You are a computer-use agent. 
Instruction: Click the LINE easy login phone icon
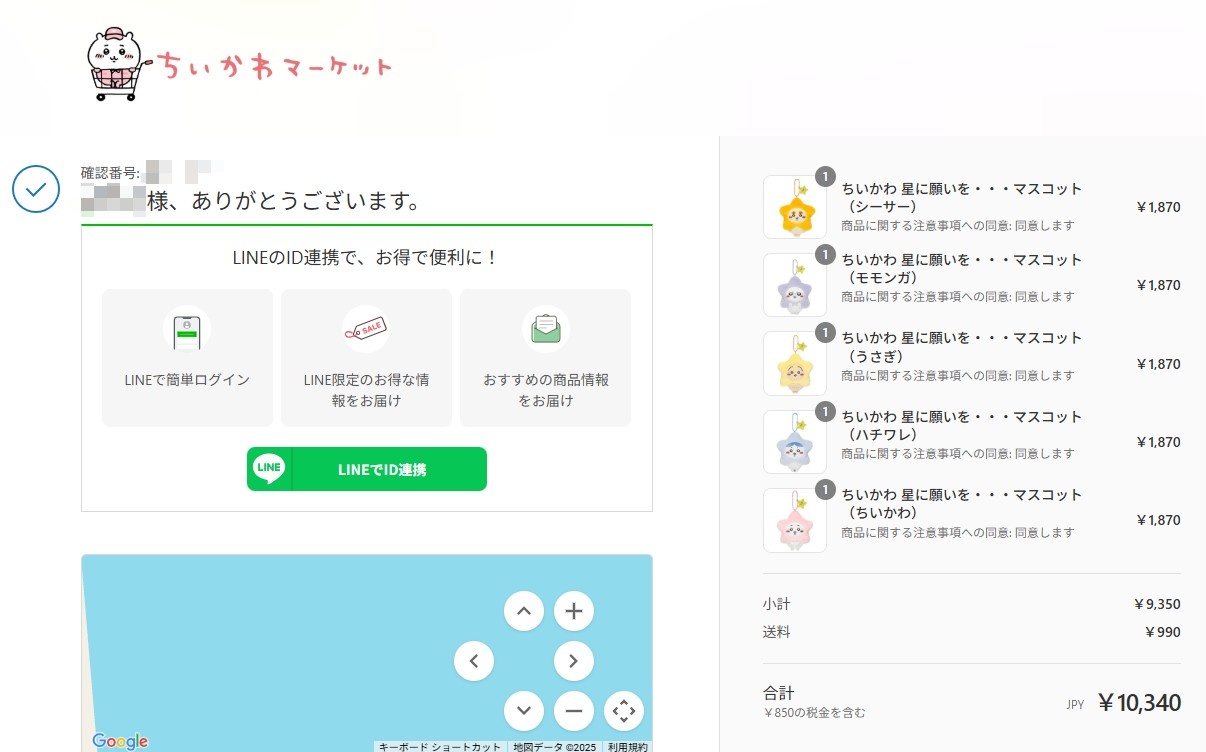187,329
